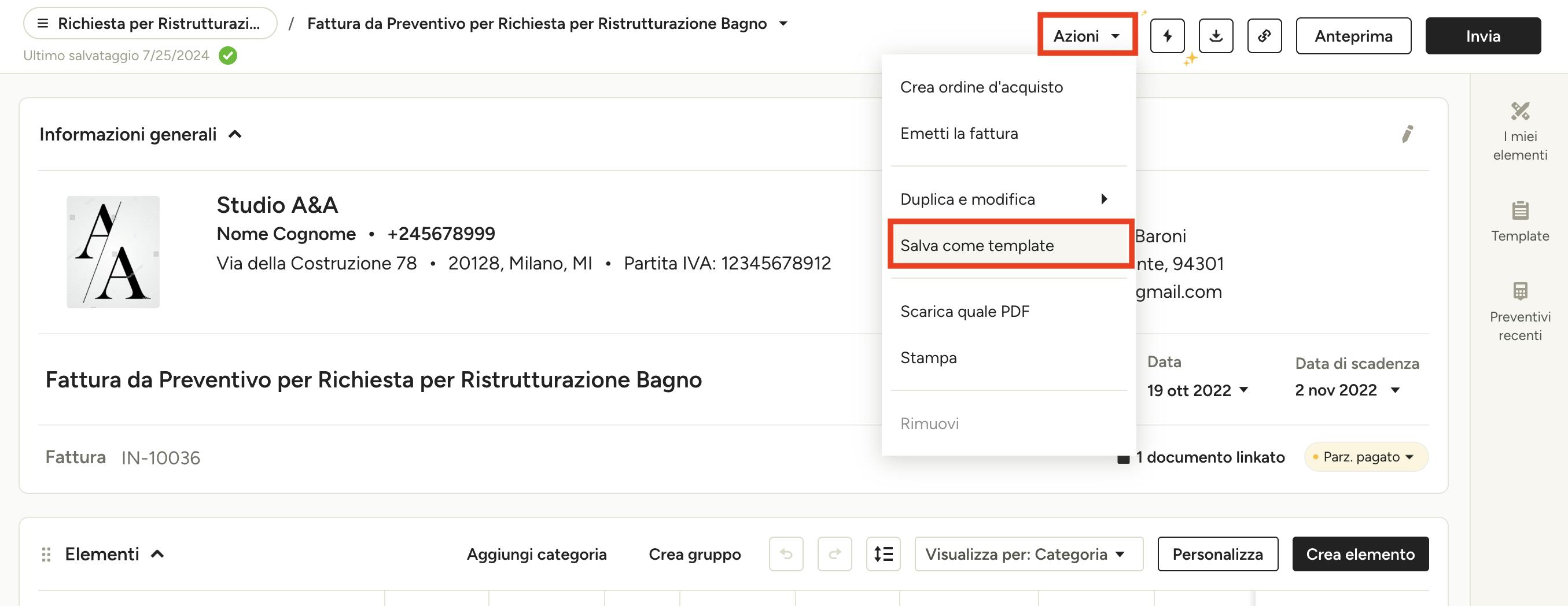Collapse the Informazioni generali section
This screenshot has height=606, width=1568.
(x=235, y=135)
